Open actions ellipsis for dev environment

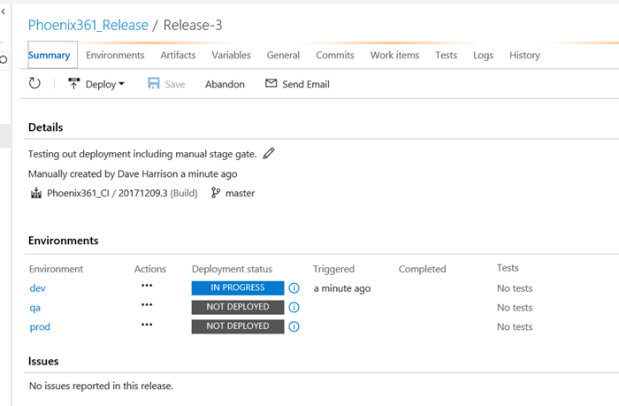pyautogui.click(x=147, y=287)
